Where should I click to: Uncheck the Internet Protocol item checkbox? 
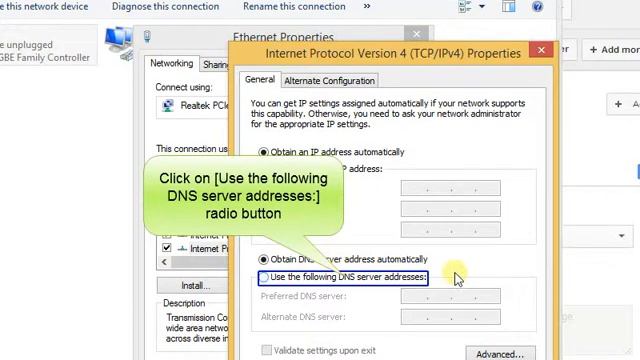point(167,248)
